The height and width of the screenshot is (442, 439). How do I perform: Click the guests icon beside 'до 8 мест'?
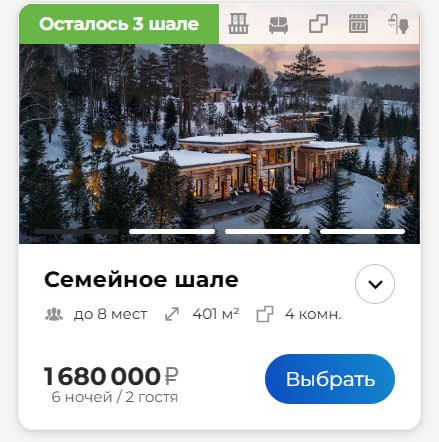pos(54,314)
